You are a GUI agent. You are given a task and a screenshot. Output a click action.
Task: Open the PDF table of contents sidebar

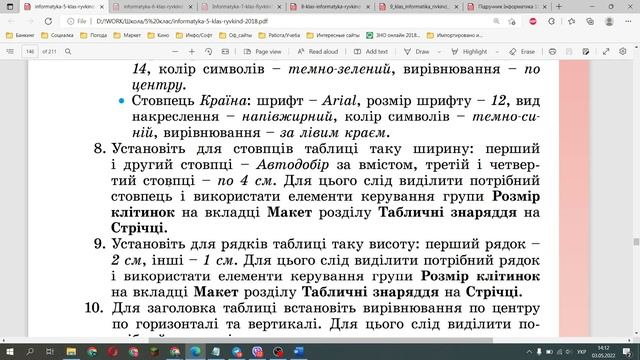tap(10, 52)
